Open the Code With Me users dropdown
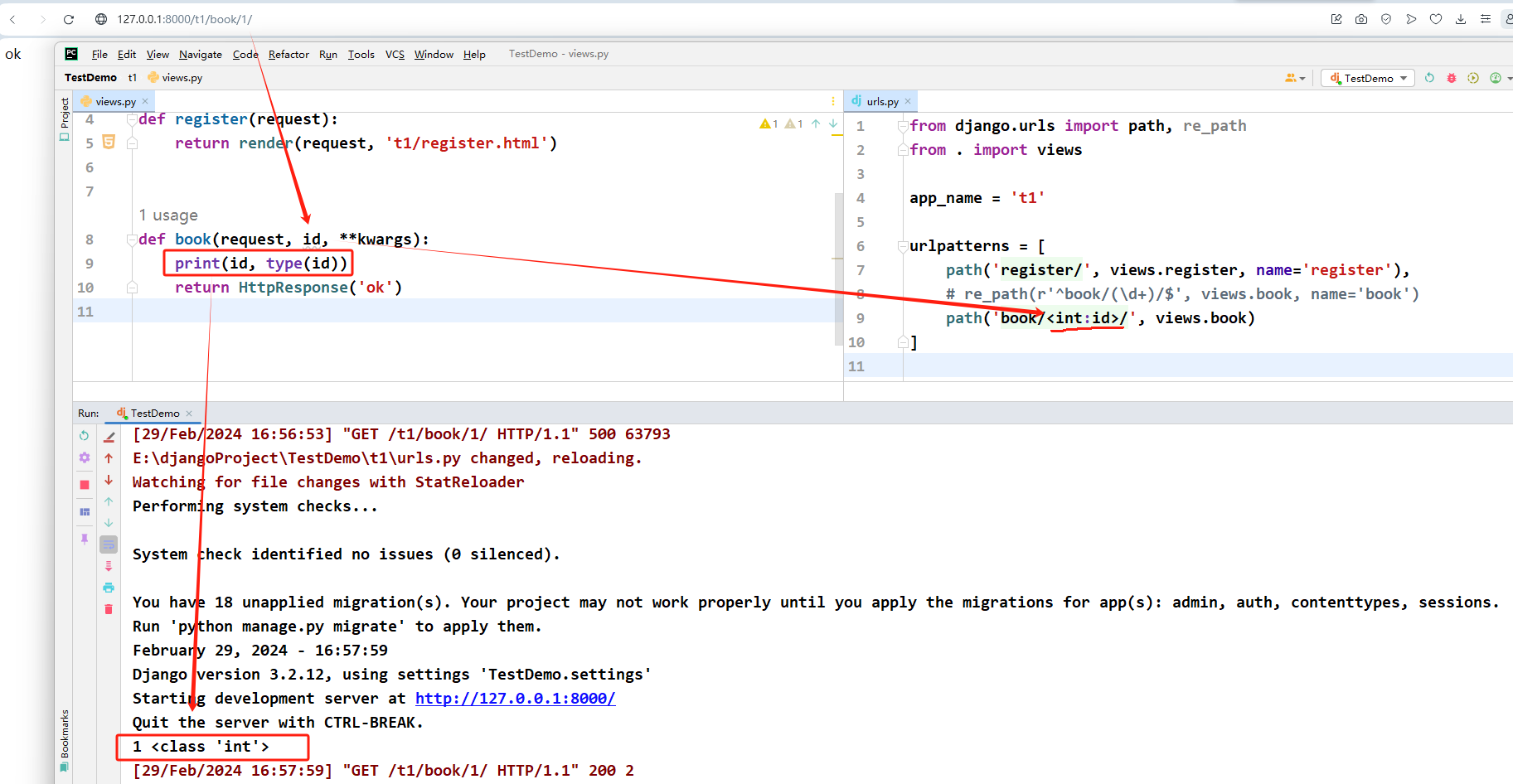 tap(1295, 78)
